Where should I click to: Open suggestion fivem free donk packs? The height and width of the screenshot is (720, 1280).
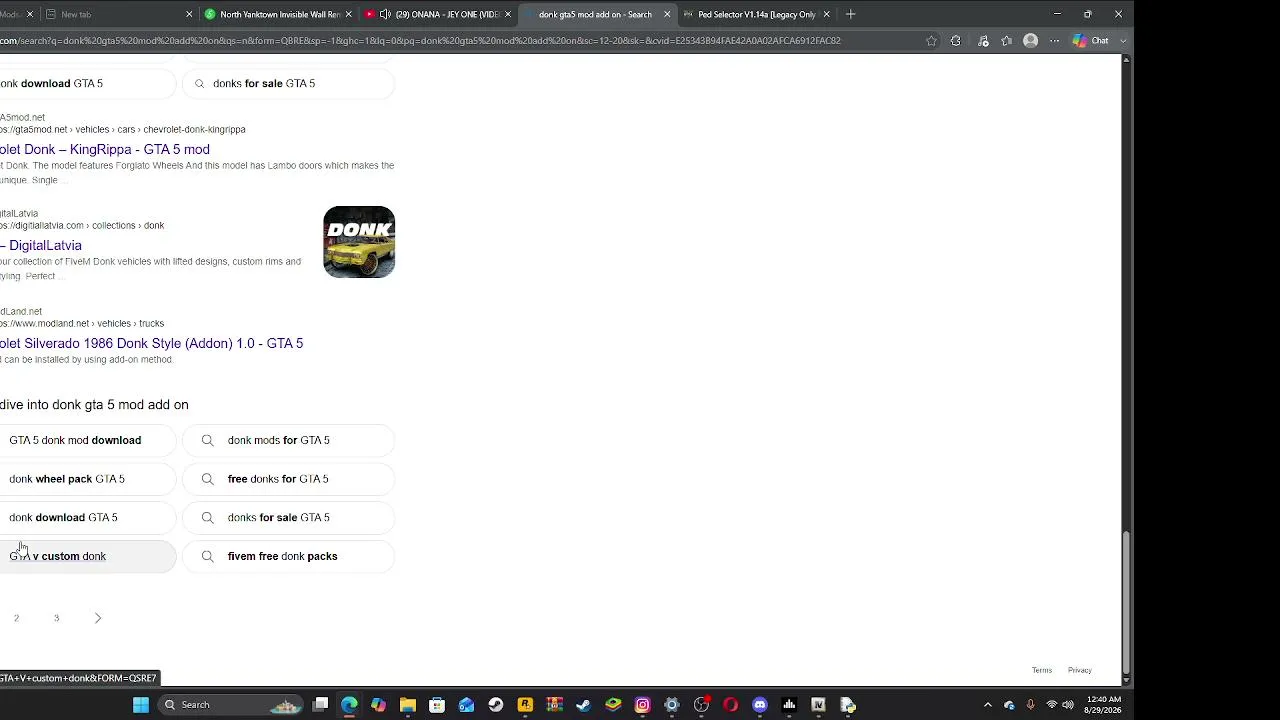(288, 557)
